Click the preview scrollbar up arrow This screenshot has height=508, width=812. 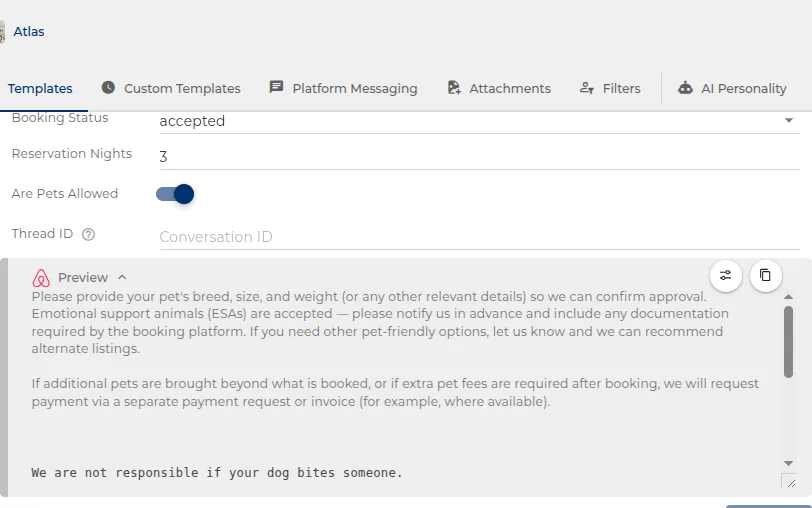[x=788, y=297]
